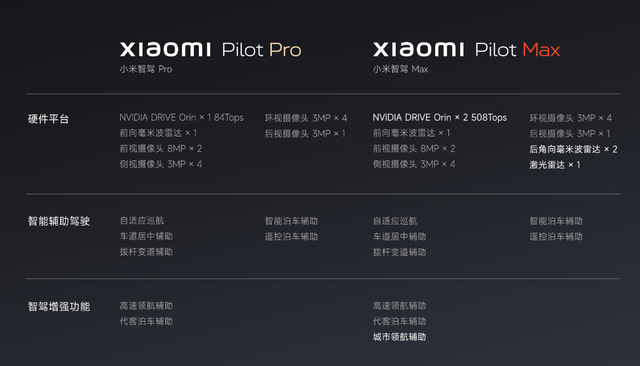This screenshot has width=640, height=366.
Task: Select NVIDIA DRIVE Orin × 2 508Tops text
Action: pyautogui.click(x=440, y=118)
